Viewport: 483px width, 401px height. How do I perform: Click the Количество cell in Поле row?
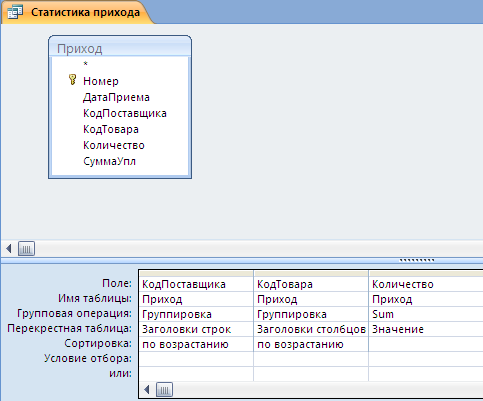point(426,284)
